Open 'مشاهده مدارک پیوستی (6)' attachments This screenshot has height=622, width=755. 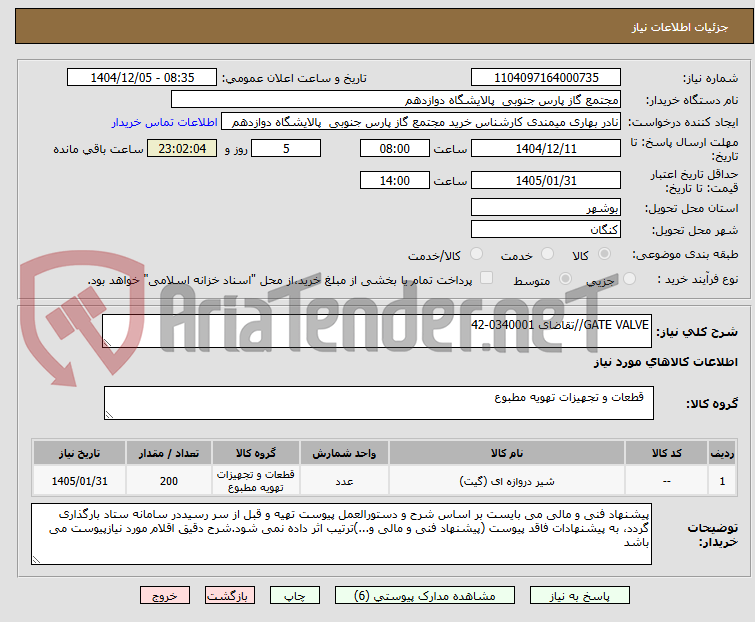[x=425, y=596]
